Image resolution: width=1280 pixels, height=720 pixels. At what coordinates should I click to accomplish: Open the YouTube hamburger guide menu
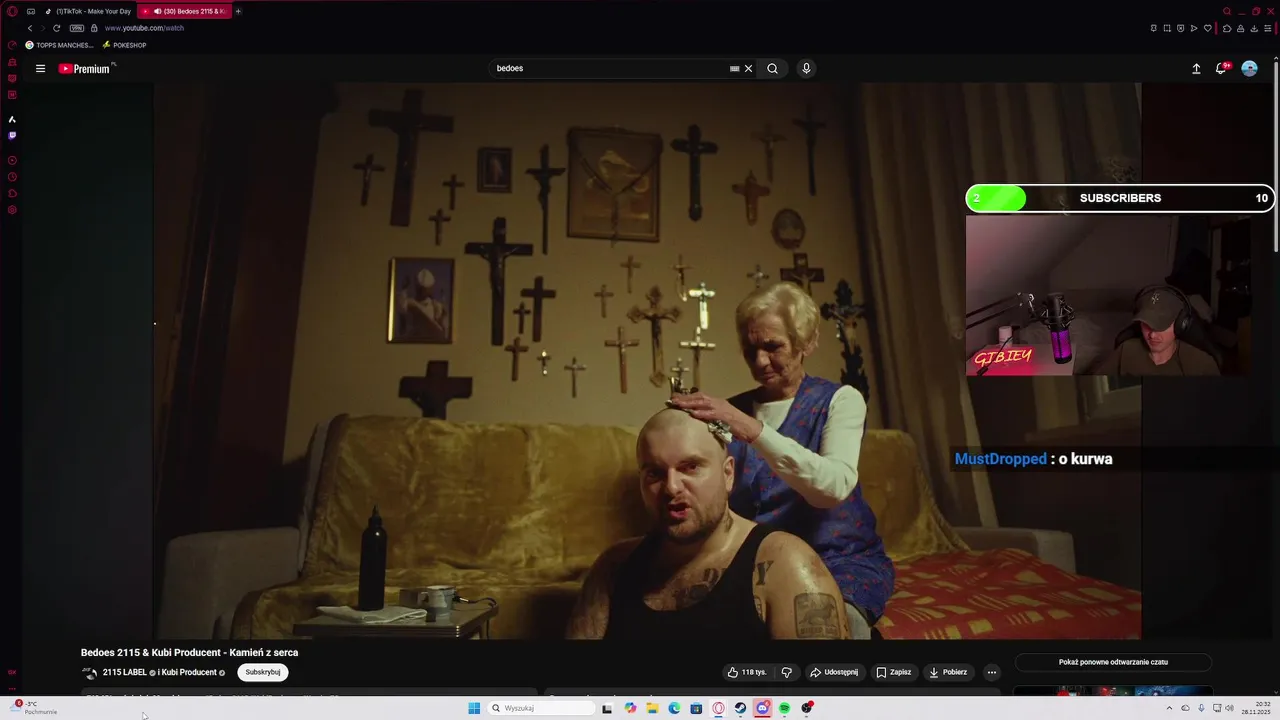point(40,69)
